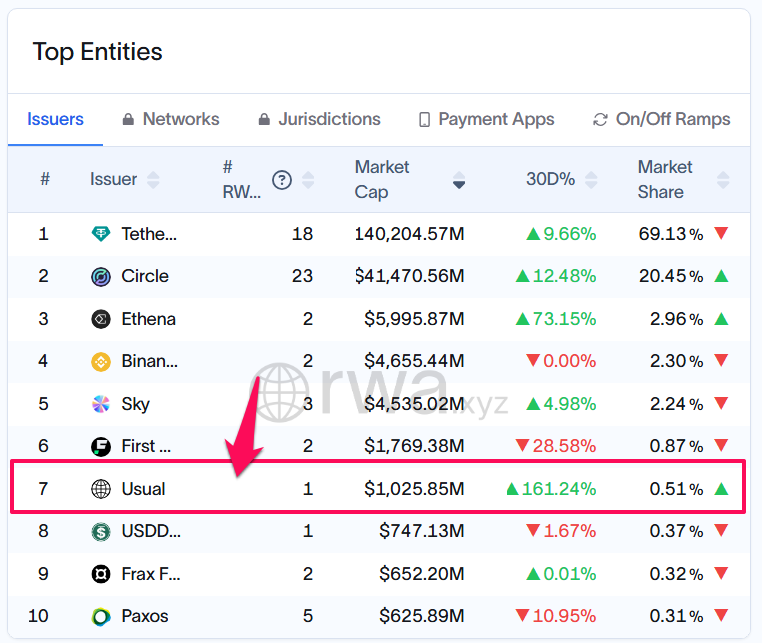The height and width of the screenshot is (643, 762).
Task: Click the Tether issuer logo icon
Action: click(x=101, y=234)
